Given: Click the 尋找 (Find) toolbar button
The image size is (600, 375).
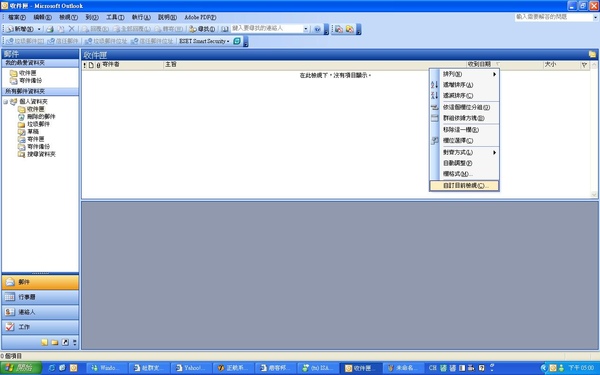Looking at the screenshot, I should point(202,29).
